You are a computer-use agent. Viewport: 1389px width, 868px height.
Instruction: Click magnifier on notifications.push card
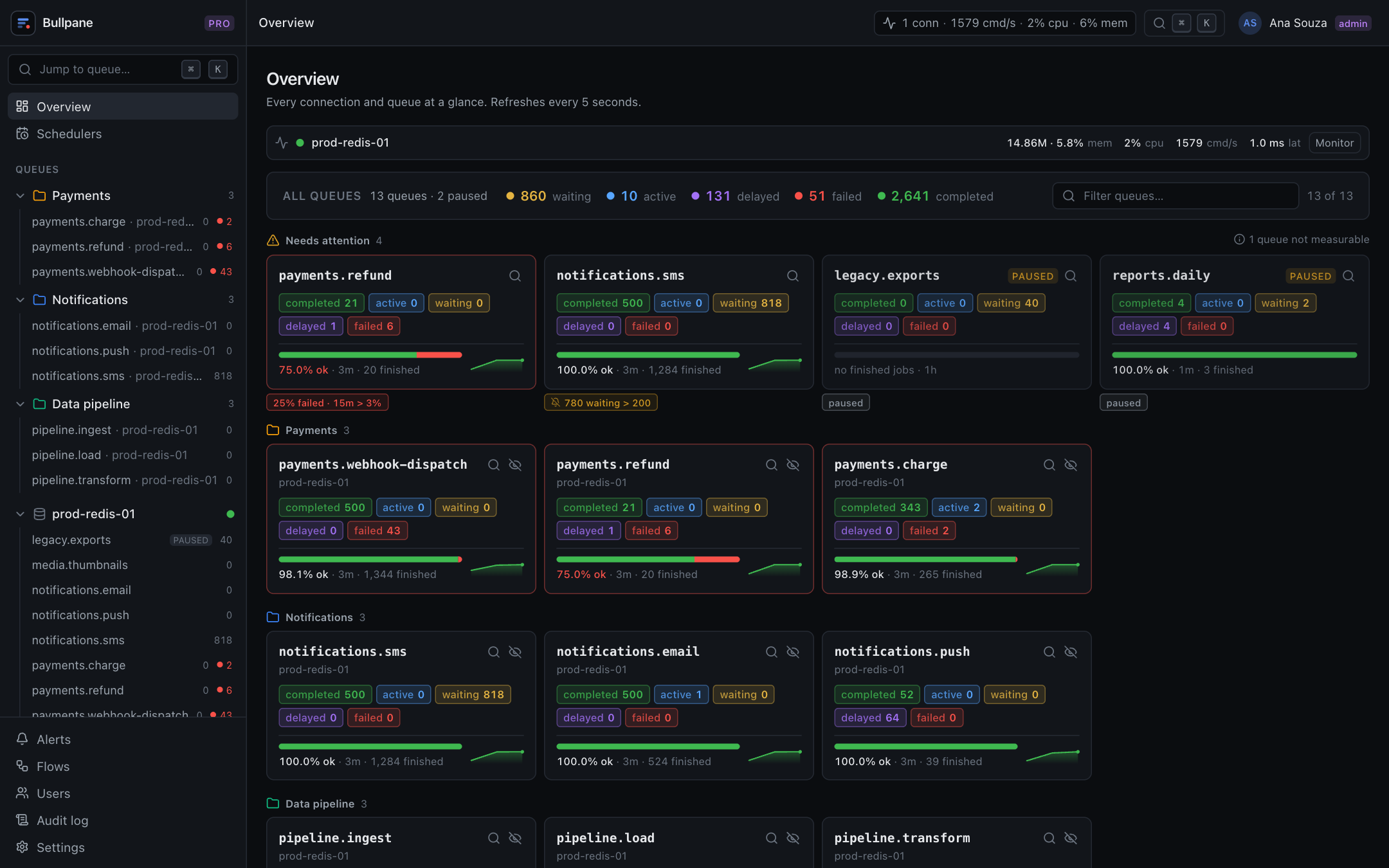[1049, 652]
